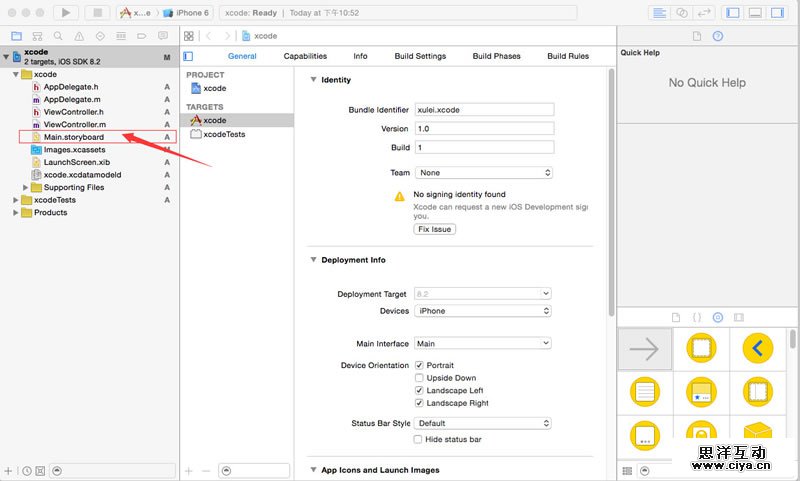Image resolution: width=800 pixels, height=481 pixels.
Task: Open the Team dropdown
Action: pyautogui.click(x=483, y=173)
